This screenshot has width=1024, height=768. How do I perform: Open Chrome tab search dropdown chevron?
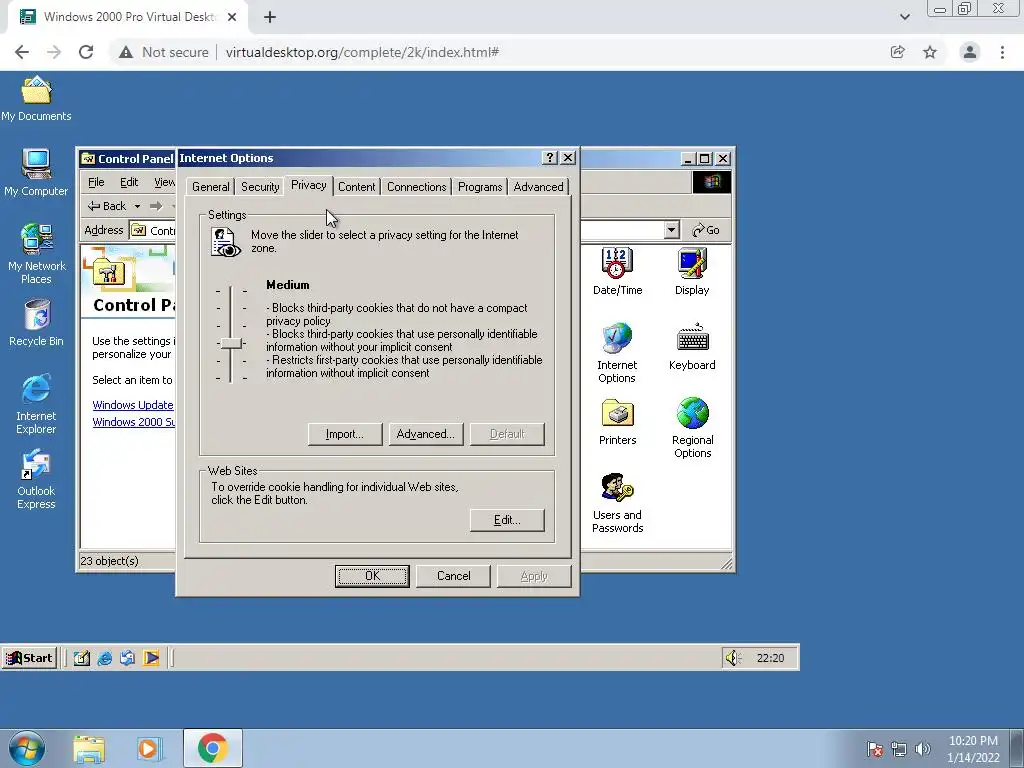click(x=904, y=17)
